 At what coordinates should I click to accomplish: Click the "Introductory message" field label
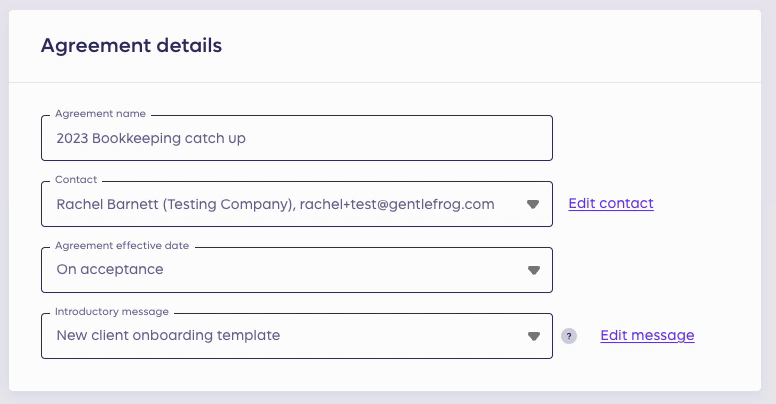click(x=112, y=311)
